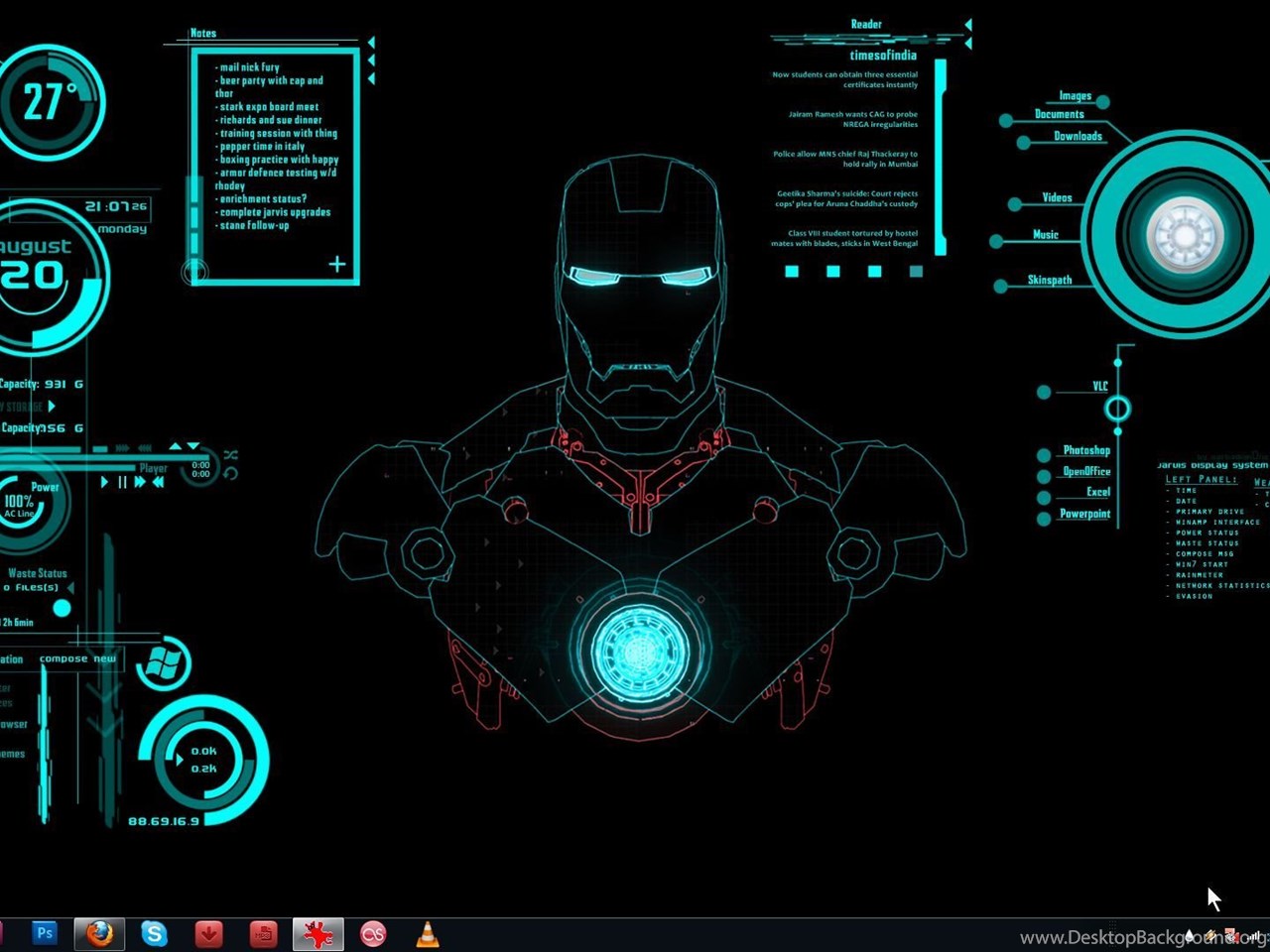Click the note 'stane follow-up'

click(253, 226)
